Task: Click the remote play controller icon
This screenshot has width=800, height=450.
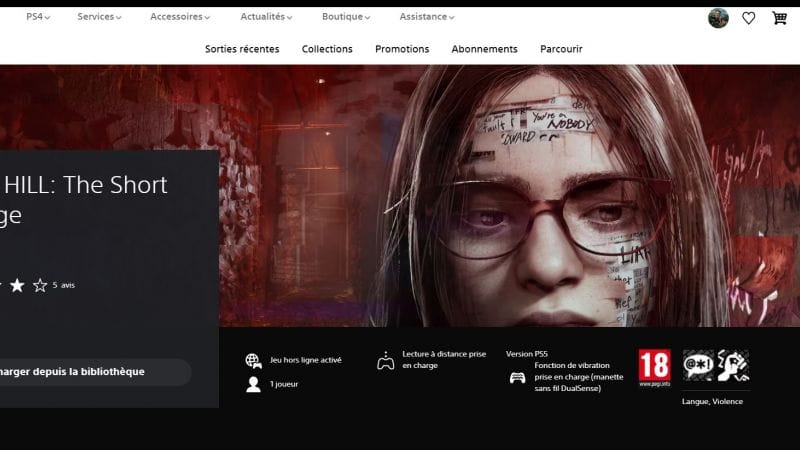Action: (x=386, y=361)
